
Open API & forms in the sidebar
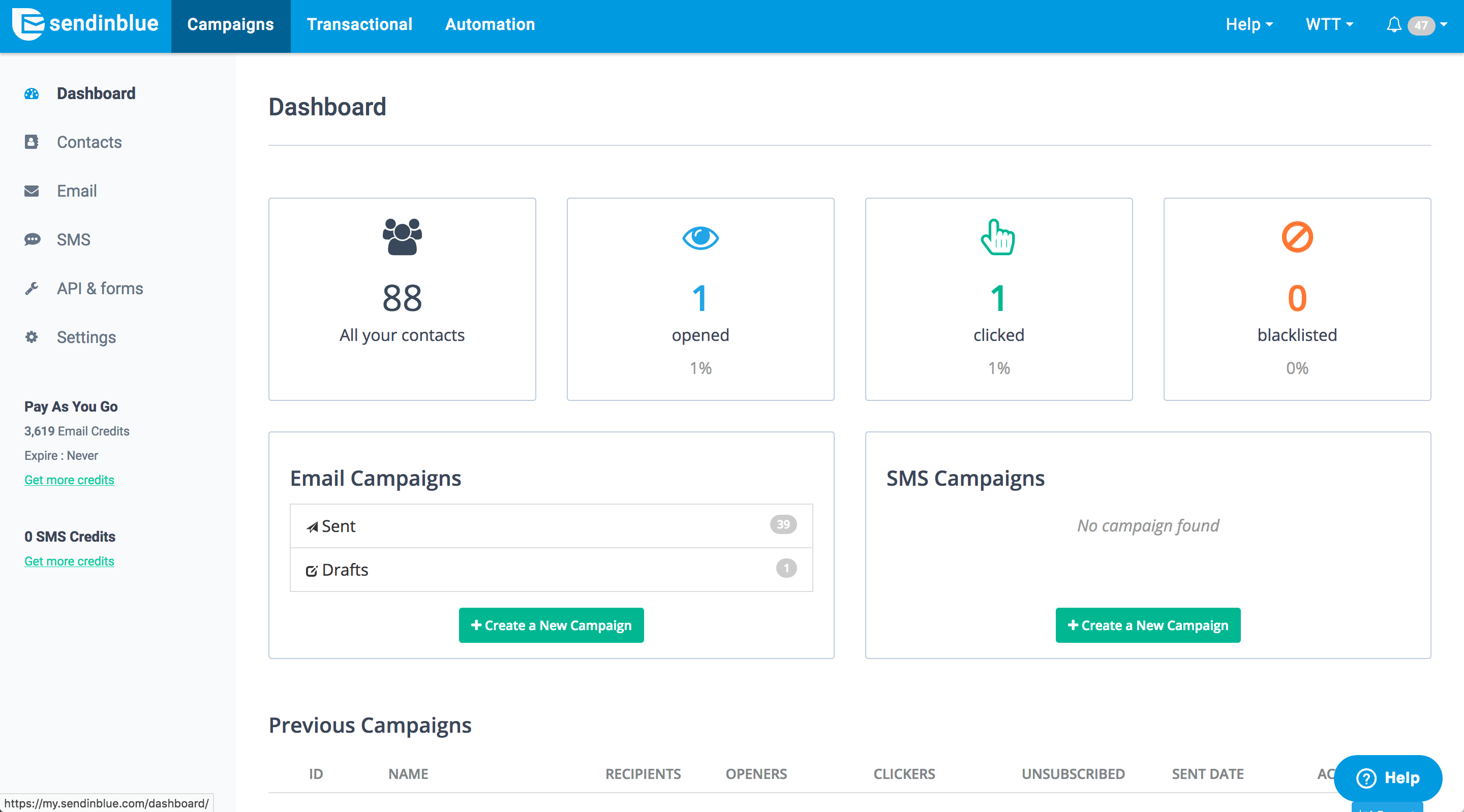tap(100, 289)
